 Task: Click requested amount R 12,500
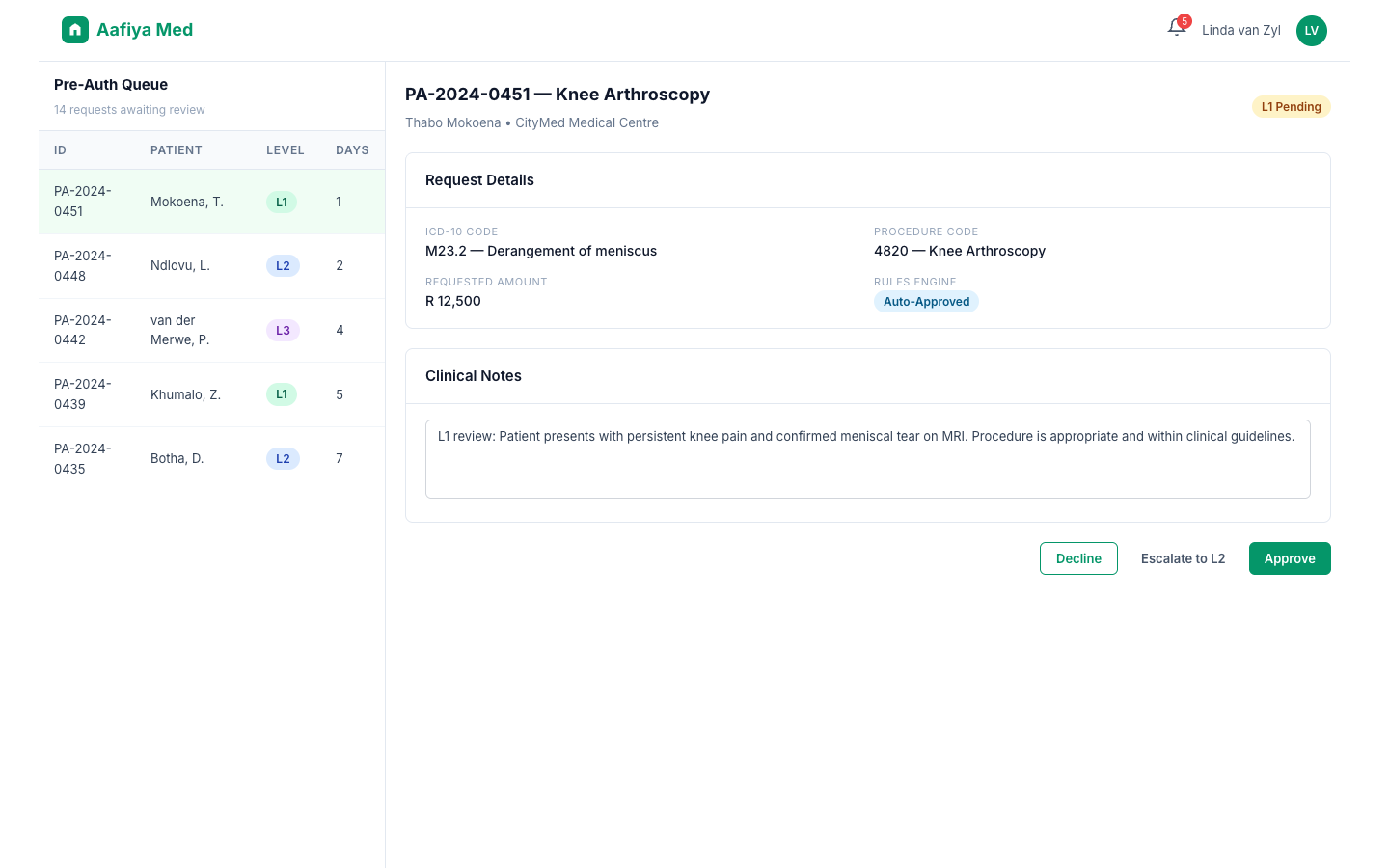pos(453,301)
